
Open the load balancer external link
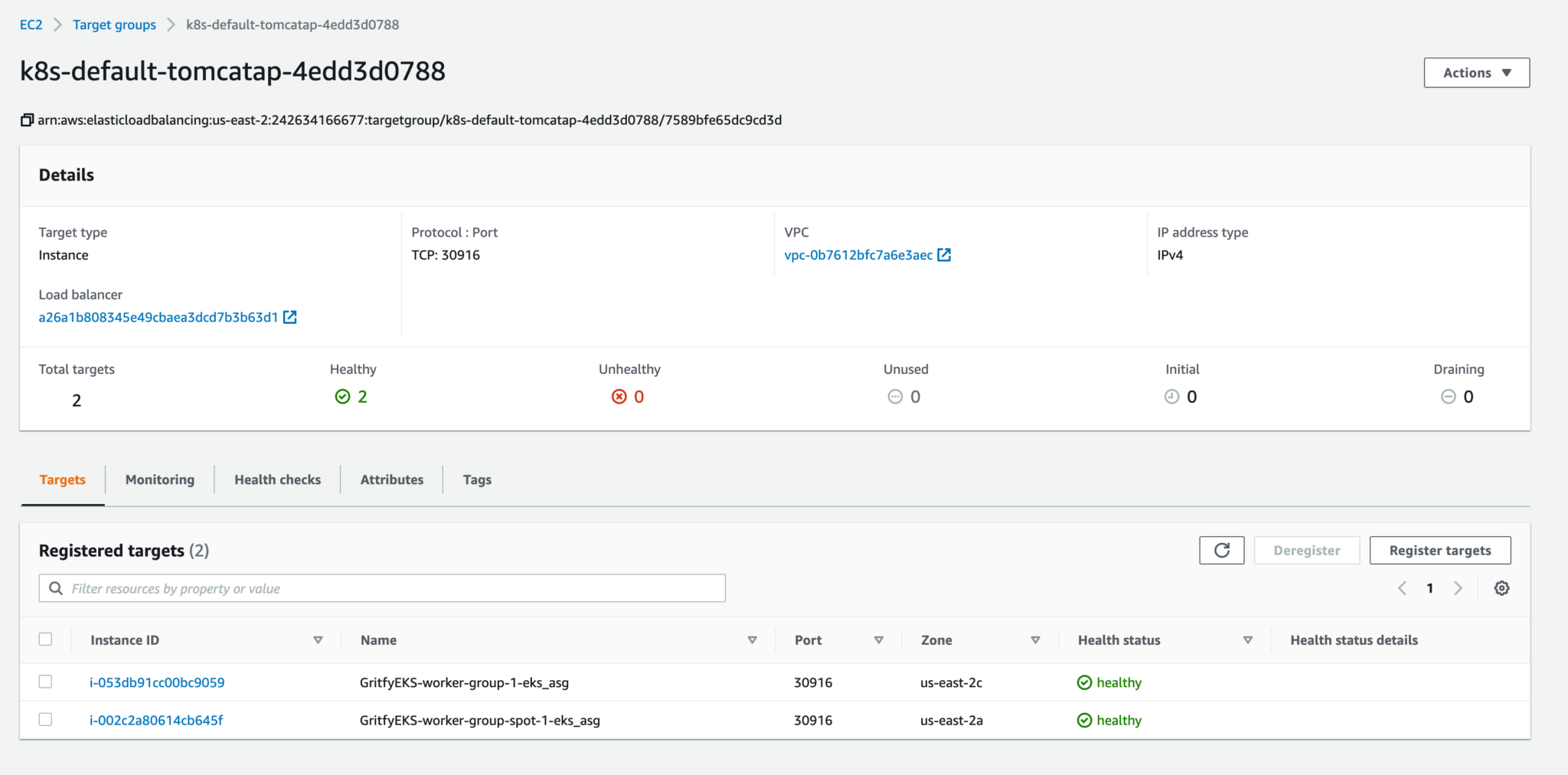pyautogui.click(x=289, y=316)
